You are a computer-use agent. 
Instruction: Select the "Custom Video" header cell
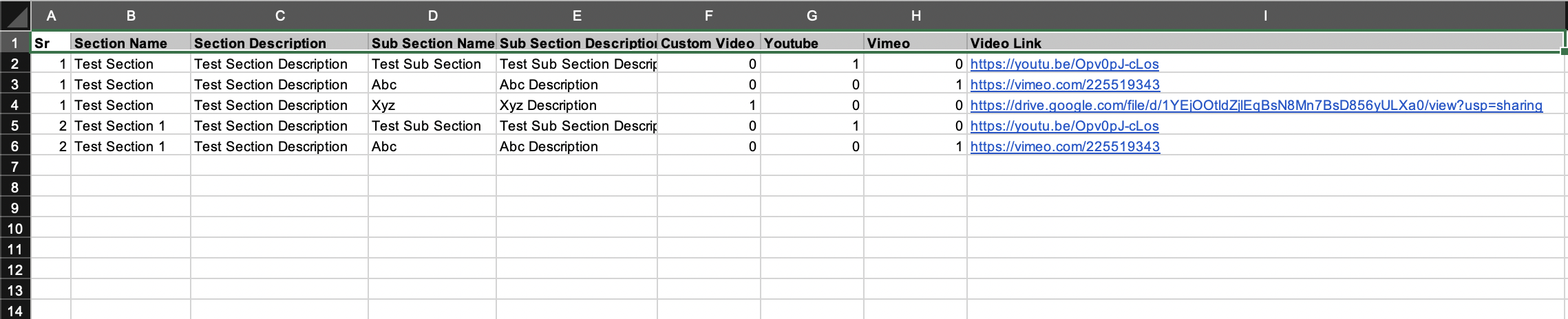tap(709, 43)
